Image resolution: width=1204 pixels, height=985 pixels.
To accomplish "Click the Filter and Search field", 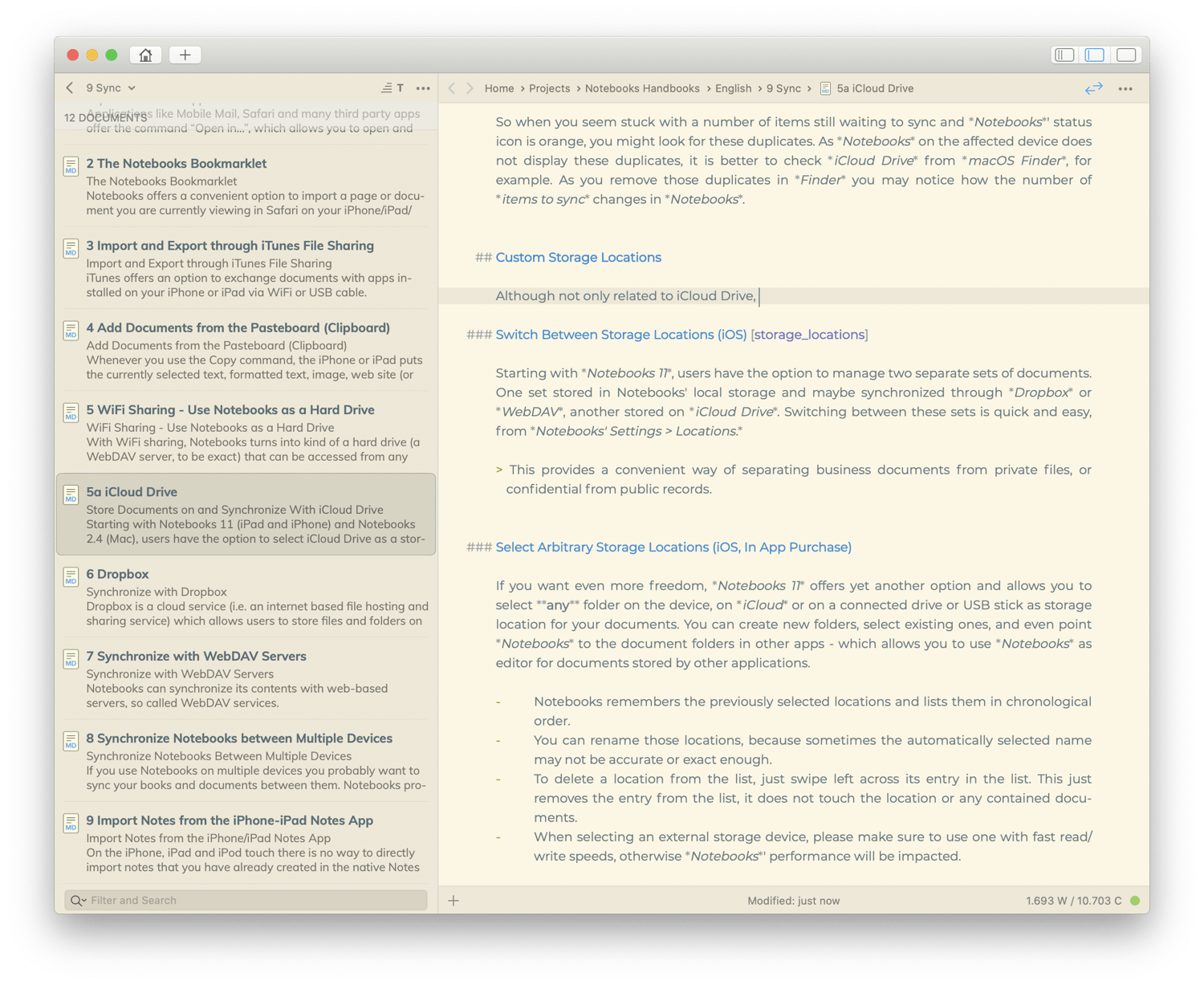I will click(246, 900).
